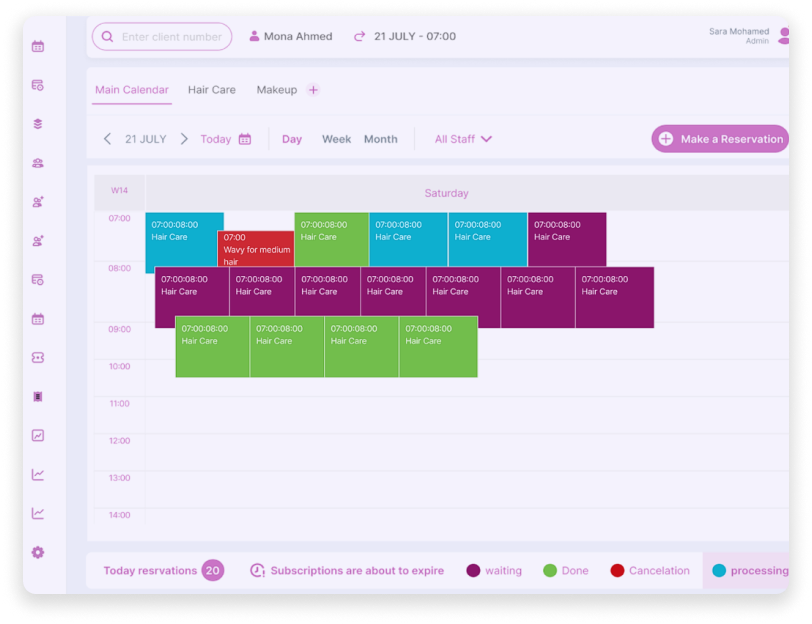The height and width of the screenshot is (624, 812).
Task: Jump to Today's date
Action: (215, 139)
